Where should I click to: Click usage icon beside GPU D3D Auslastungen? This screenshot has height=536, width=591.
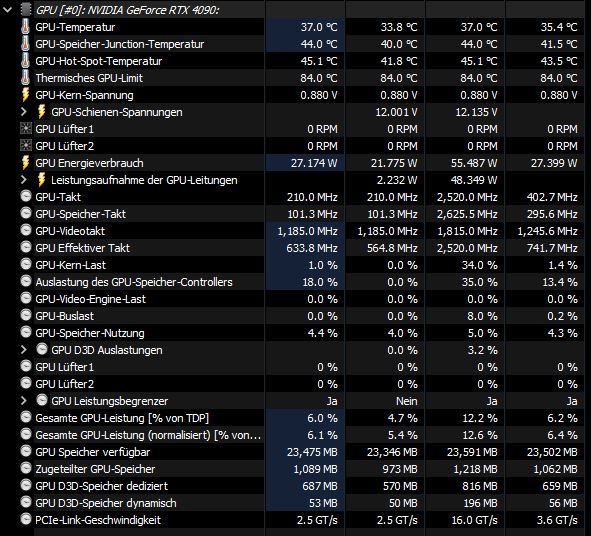point(42,349)
